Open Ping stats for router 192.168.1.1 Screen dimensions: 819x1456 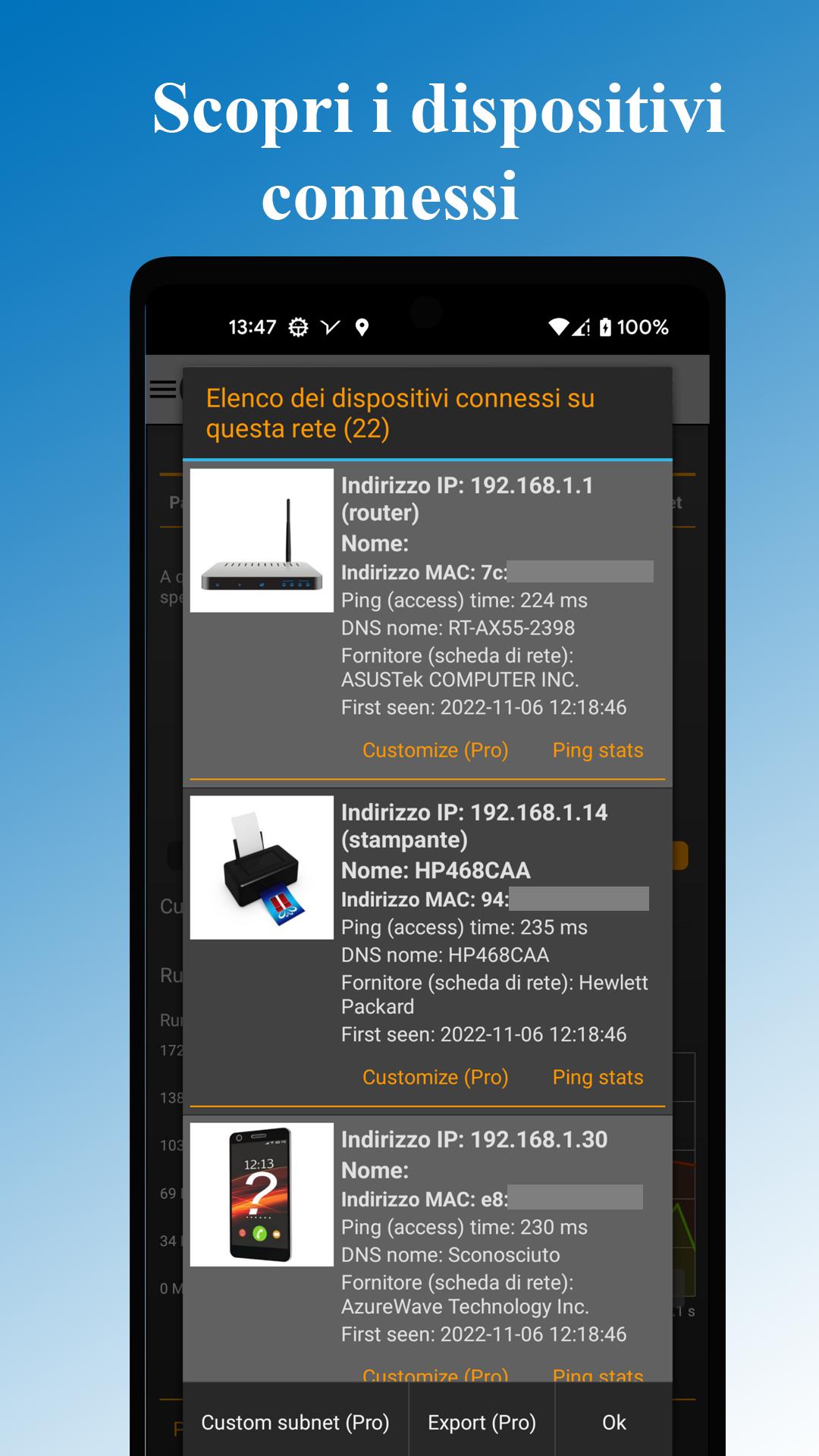pos(598,750)
